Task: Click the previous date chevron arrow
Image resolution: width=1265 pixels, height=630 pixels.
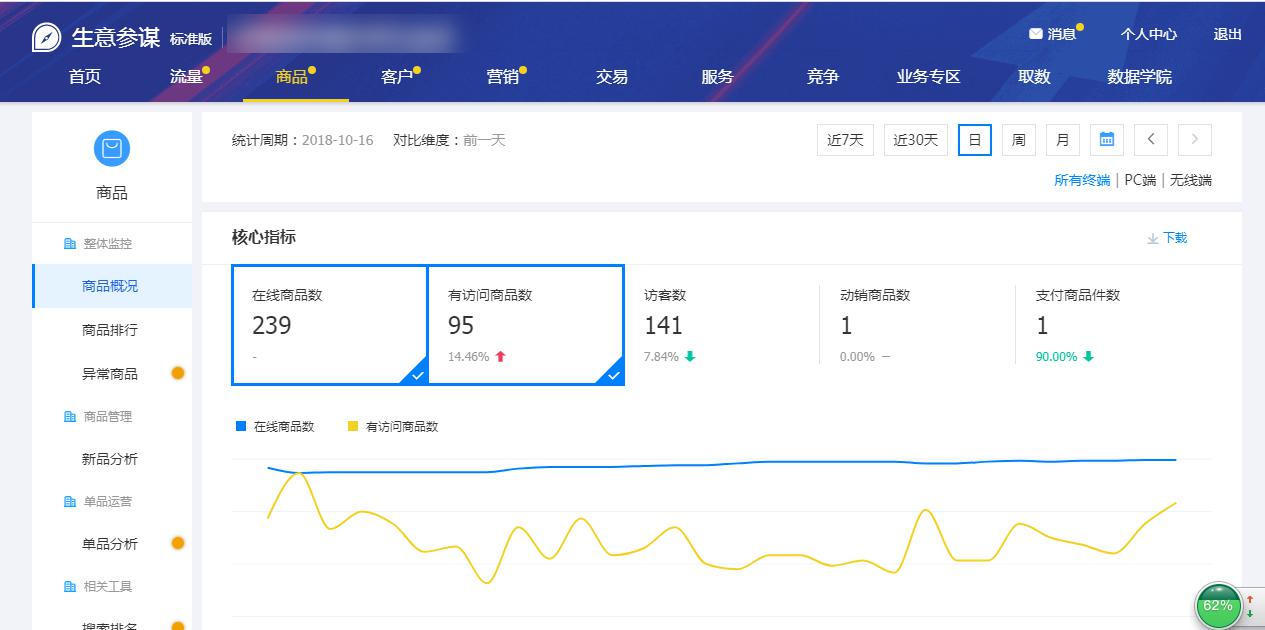Action: coord(1150,140)
